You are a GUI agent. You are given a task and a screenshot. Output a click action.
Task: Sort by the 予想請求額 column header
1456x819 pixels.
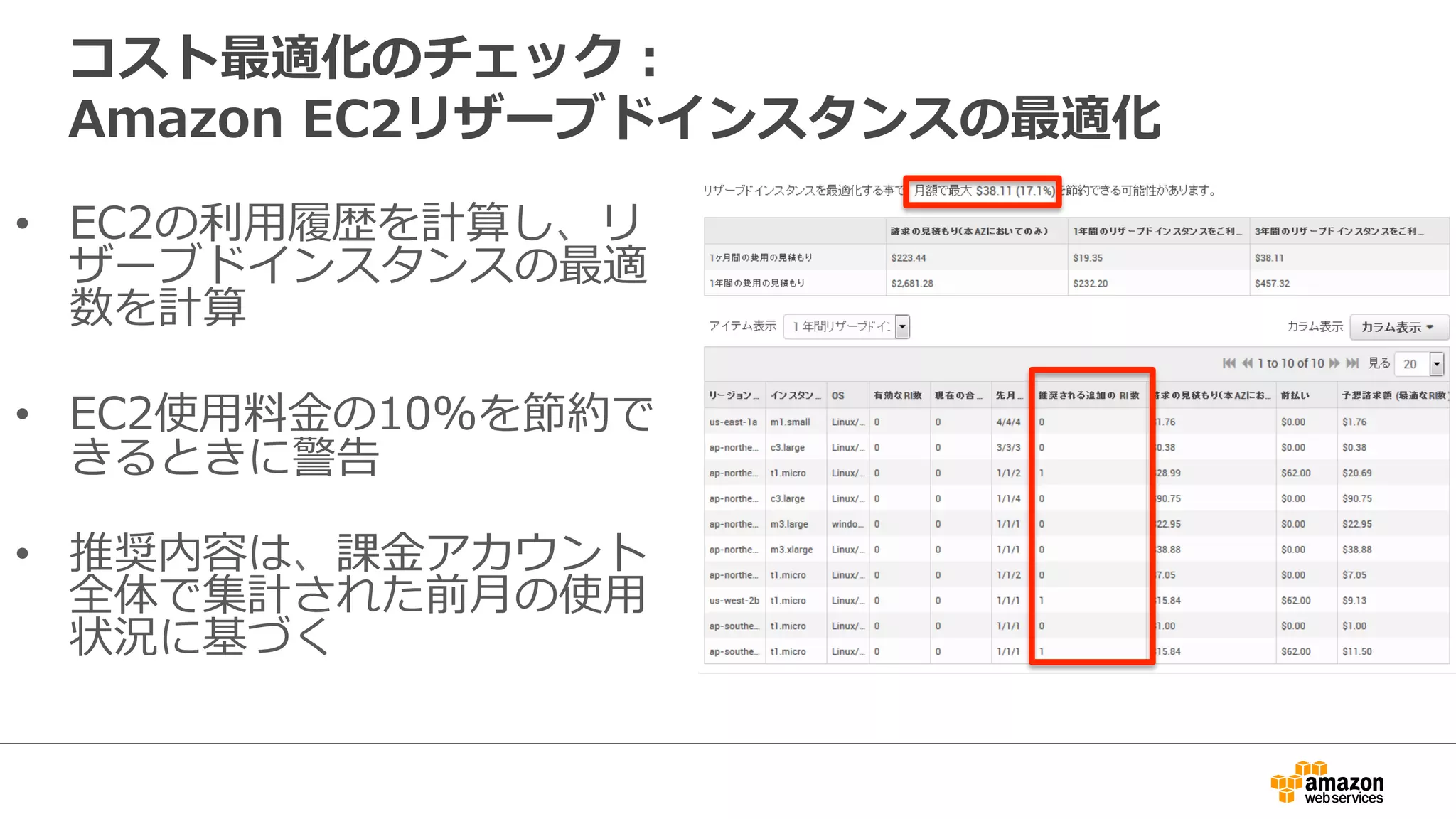coord(1393,395)
